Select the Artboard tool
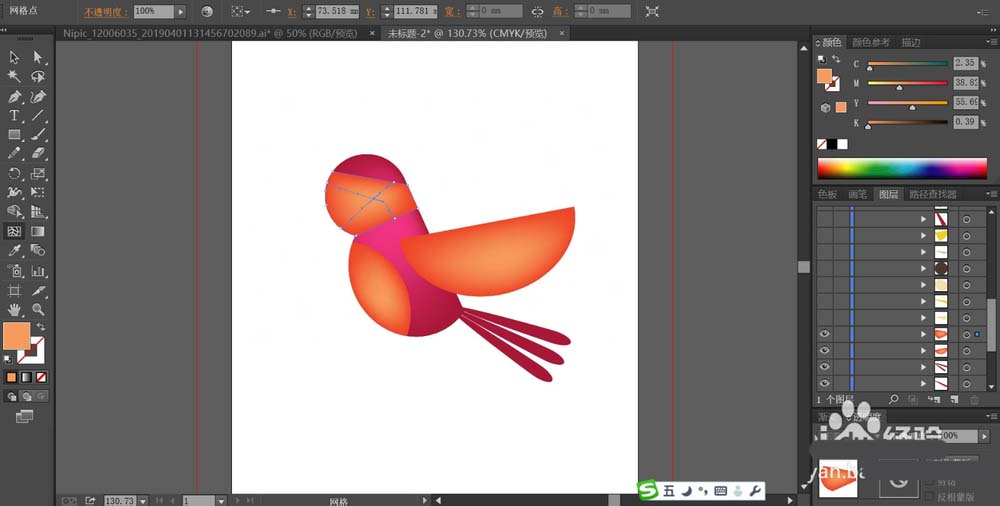1000x506 pixels. [x=14, y=290]
